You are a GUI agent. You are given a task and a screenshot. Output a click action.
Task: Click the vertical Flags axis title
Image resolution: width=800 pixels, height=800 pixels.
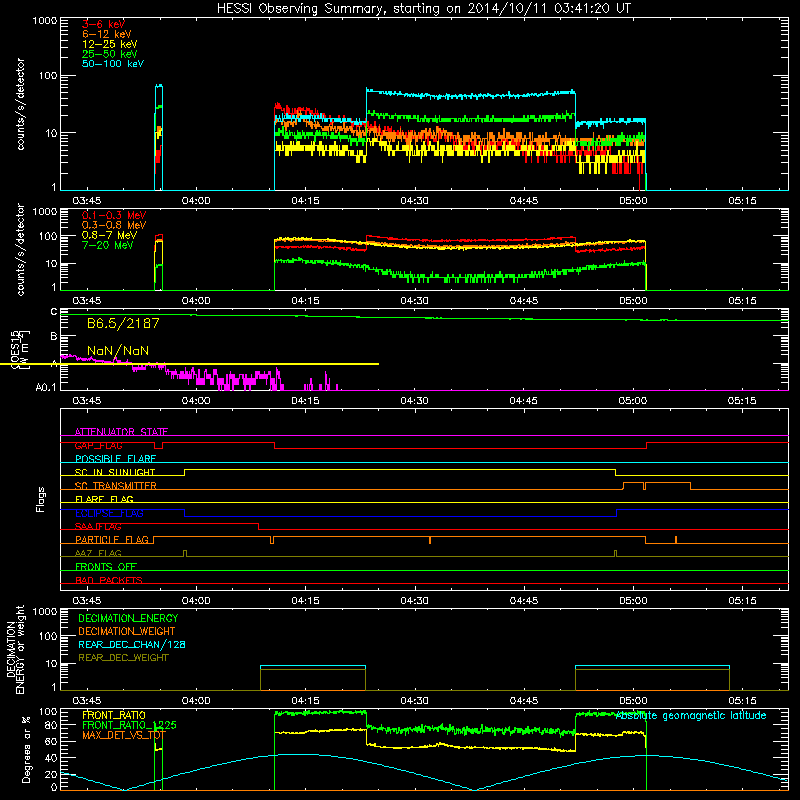pyautogui.click(x=41, y=499)
